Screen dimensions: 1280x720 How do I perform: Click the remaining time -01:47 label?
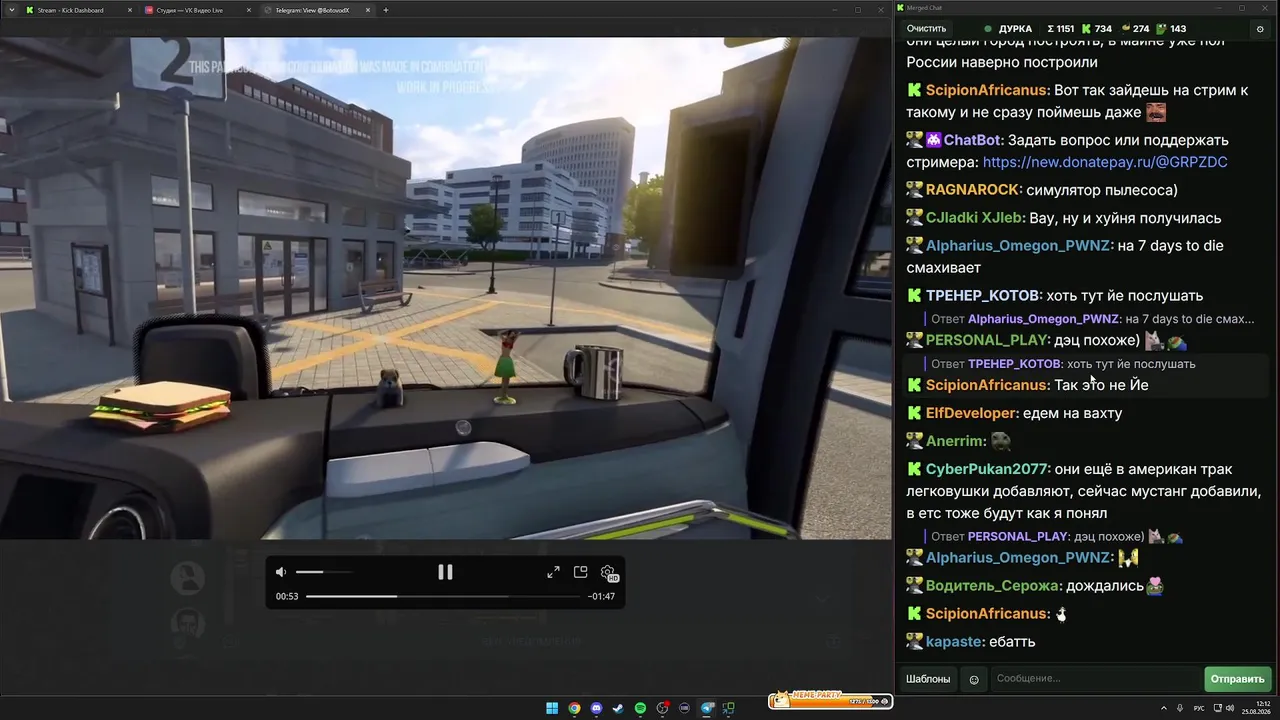pos(601,596)
